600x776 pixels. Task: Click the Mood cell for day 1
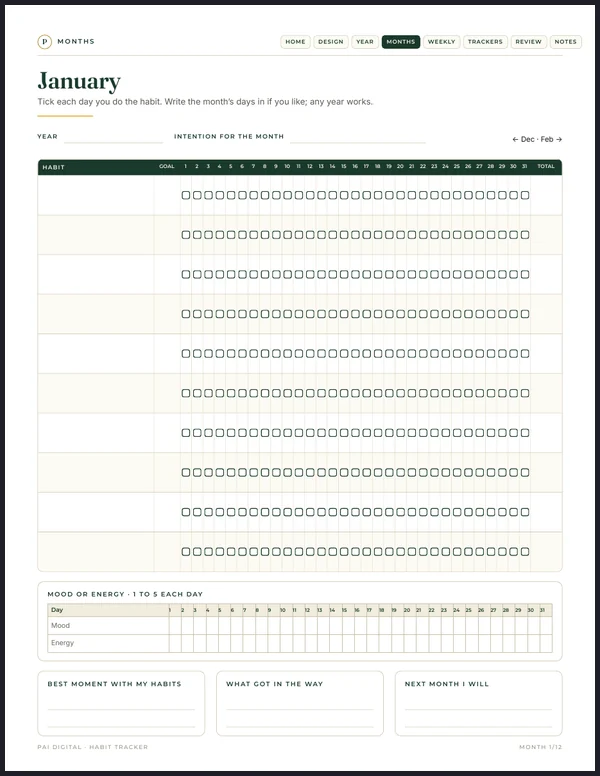[x=175, y=626]
